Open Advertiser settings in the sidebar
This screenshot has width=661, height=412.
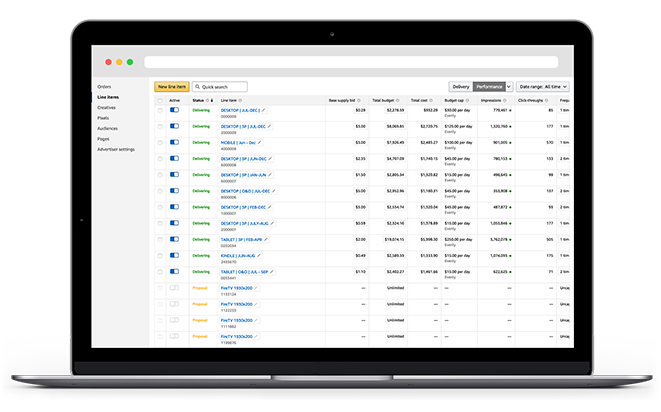coord(116,149)
